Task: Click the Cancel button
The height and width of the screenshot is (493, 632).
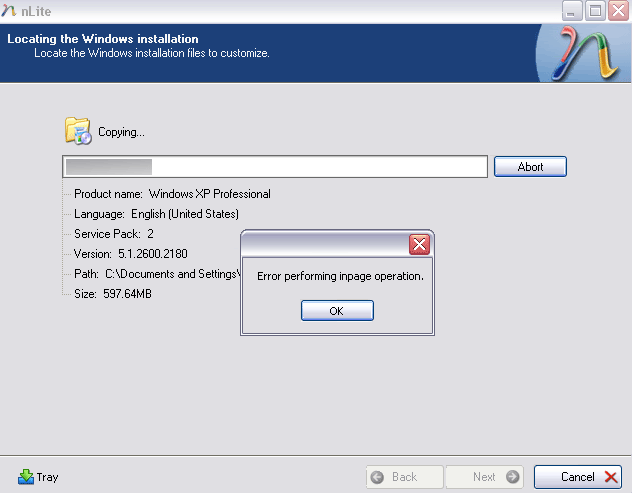Action: [578, 477]
